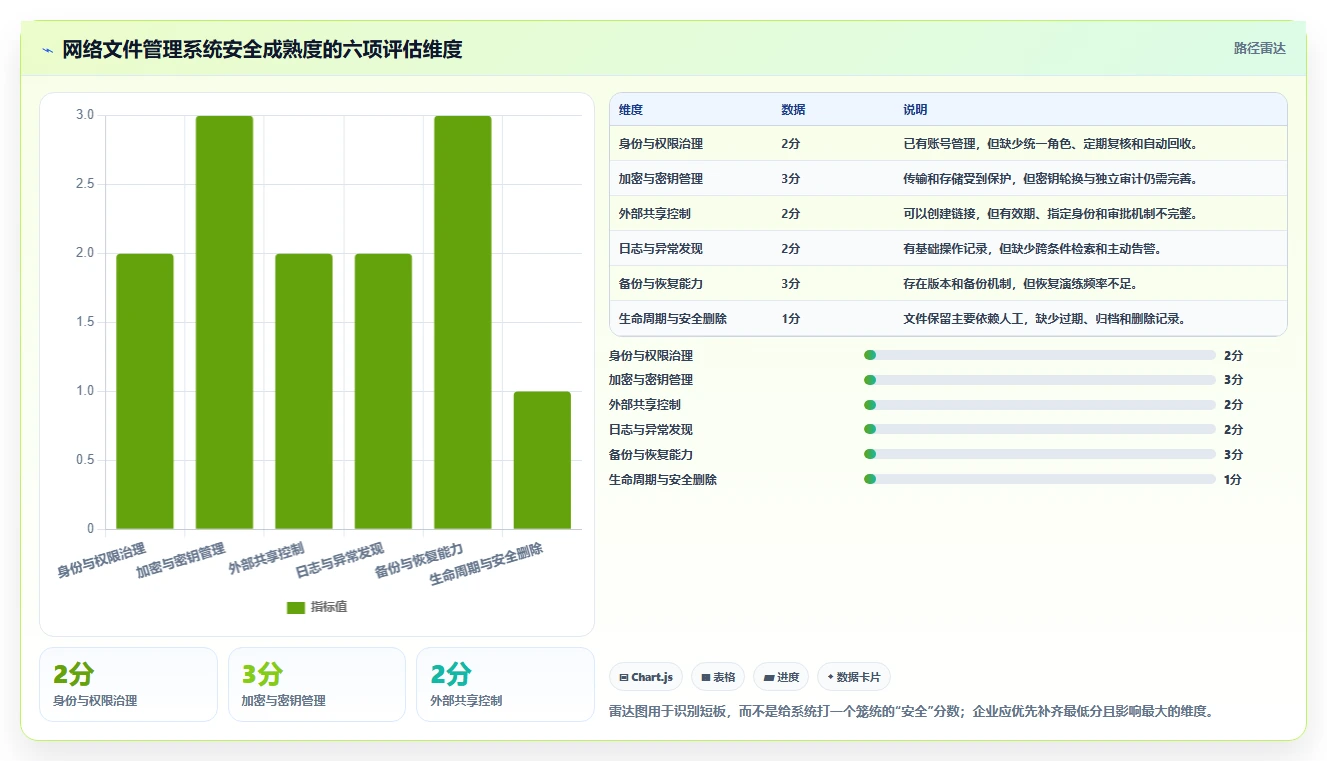Click the 数据 column header
This screenshot has height=761, width=1327.
point(793,110)
